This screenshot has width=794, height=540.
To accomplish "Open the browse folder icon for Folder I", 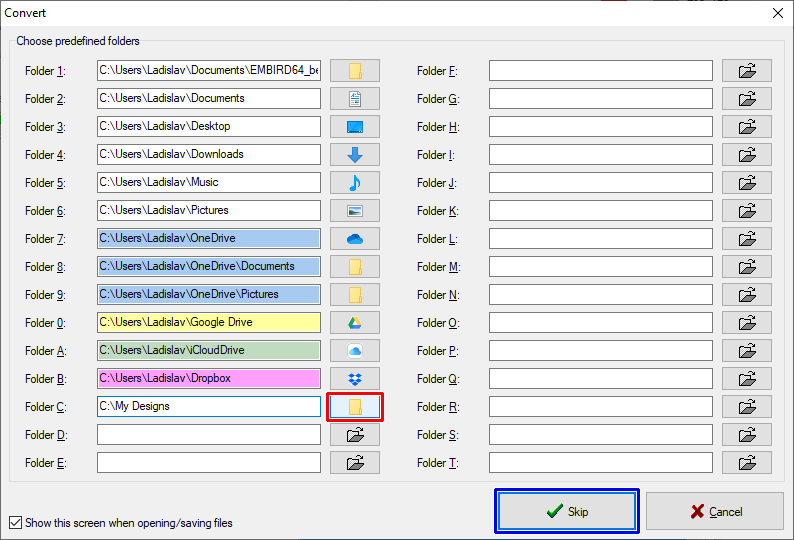I will (x=747, y=155).
